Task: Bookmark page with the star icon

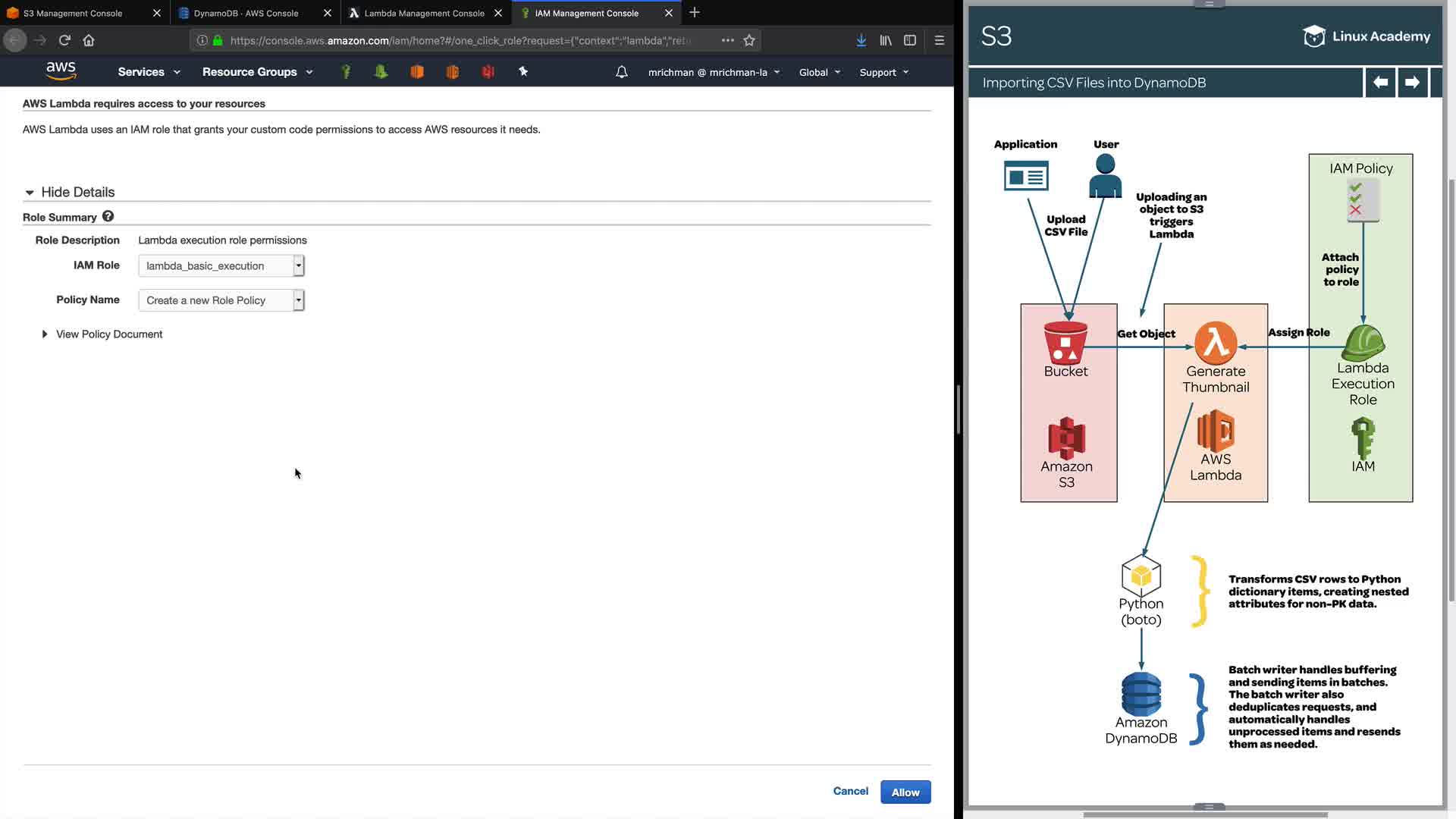Action: pos(749,40)
